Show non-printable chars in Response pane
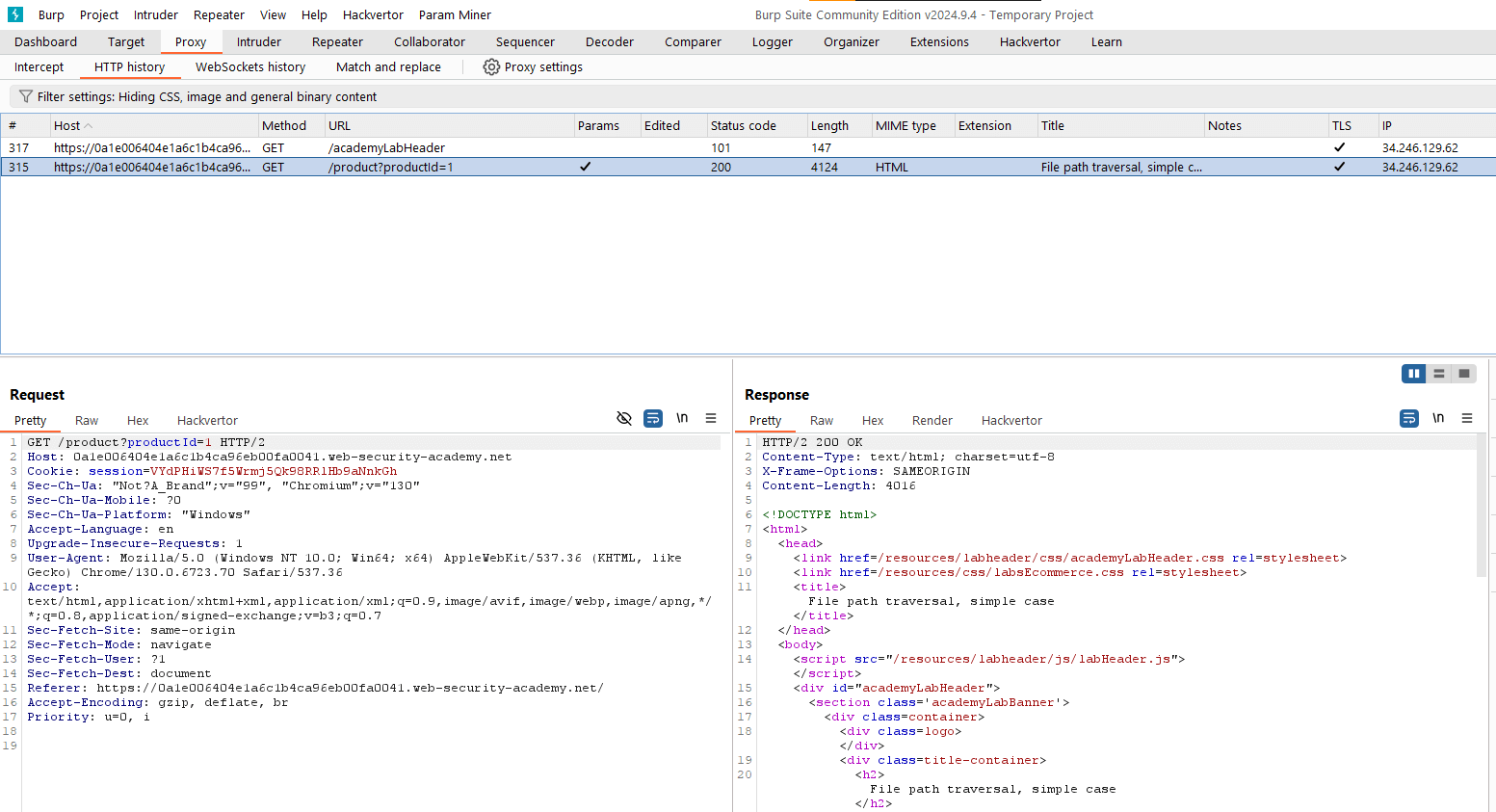Screen dimensions: 1496x812 pos(1438,418)
